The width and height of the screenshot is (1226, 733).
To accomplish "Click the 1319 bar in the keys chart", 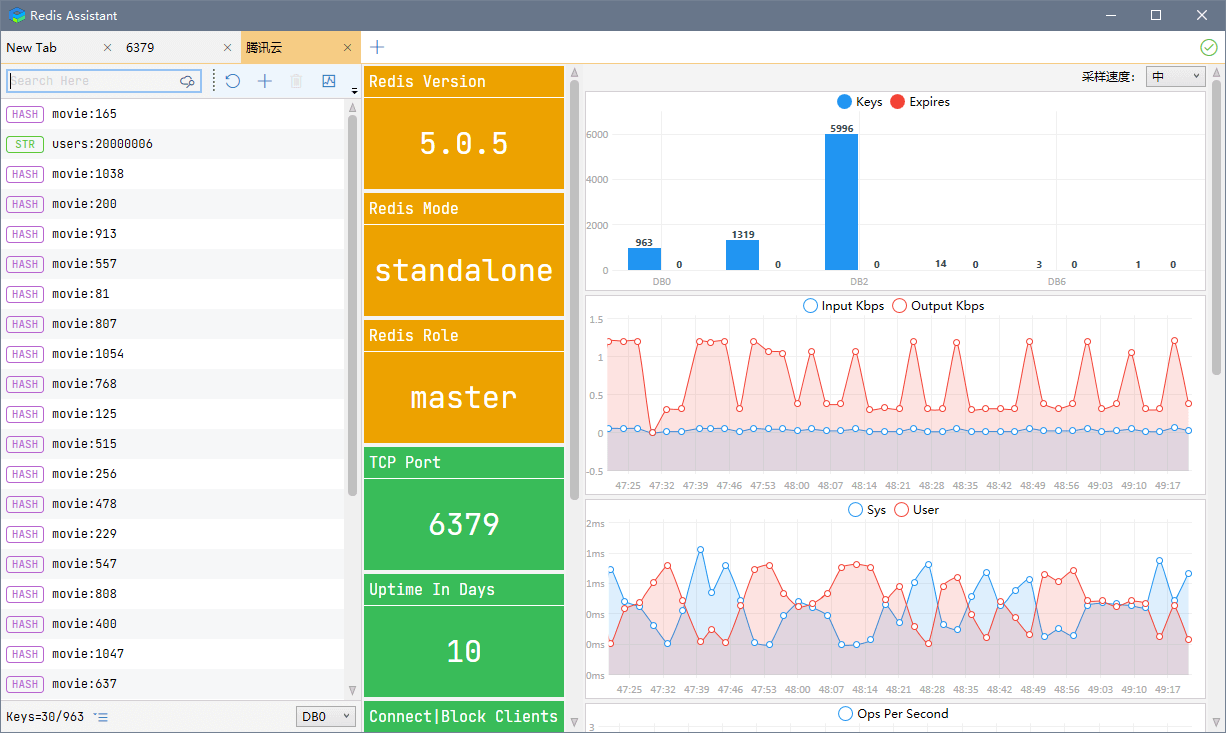I will (742, 255).
